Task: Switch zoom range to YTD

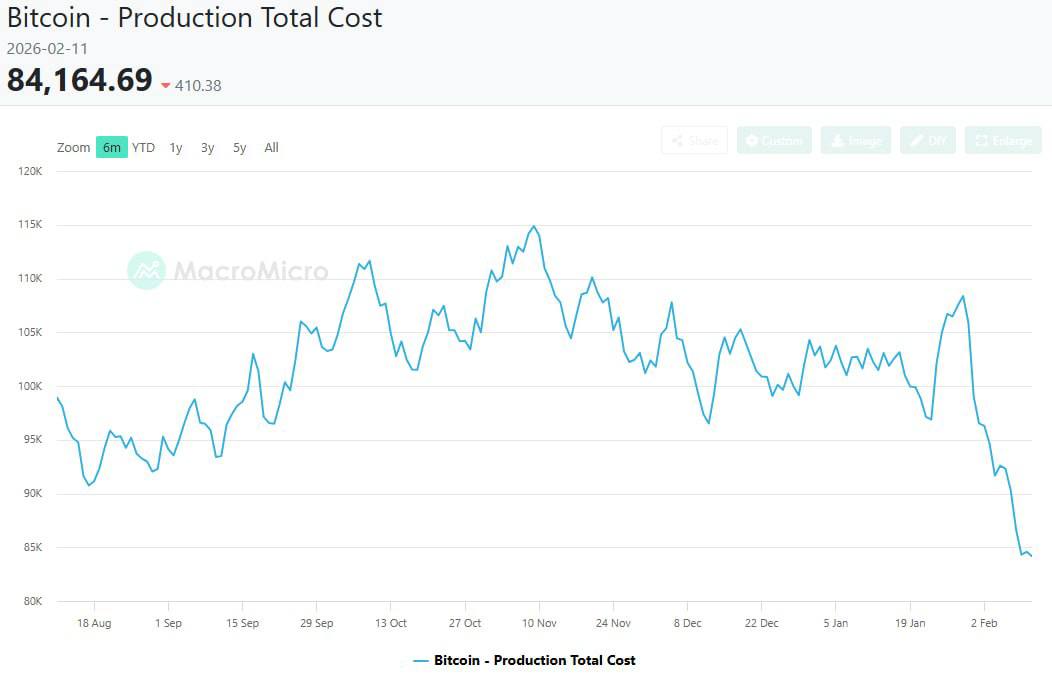Action: 144,148
